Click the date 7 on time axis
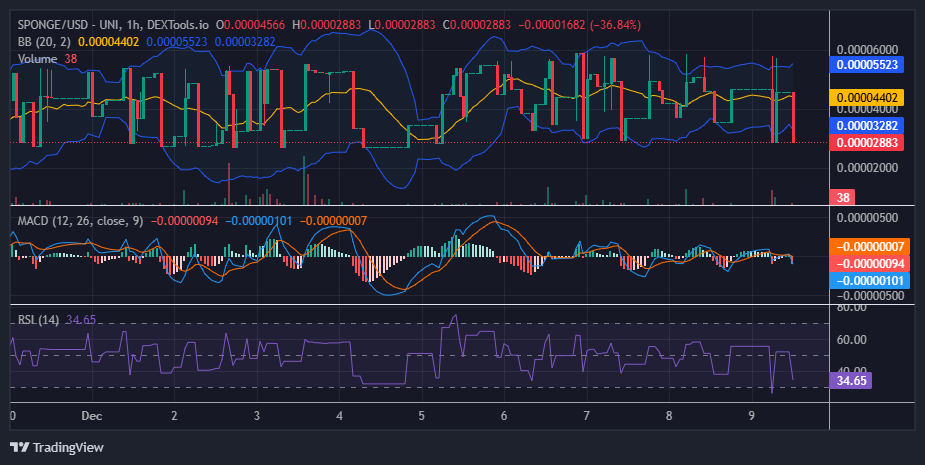 [x=586, y=416]
